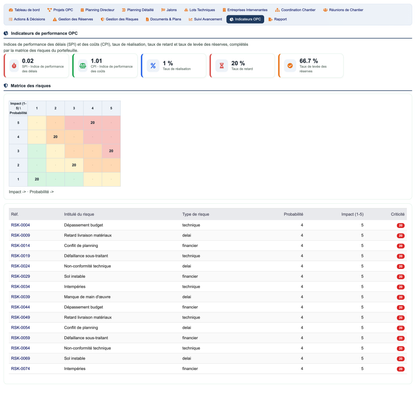
Task: Click the Taux de levée des réserves check icon
Action: (x=290, y=66)
